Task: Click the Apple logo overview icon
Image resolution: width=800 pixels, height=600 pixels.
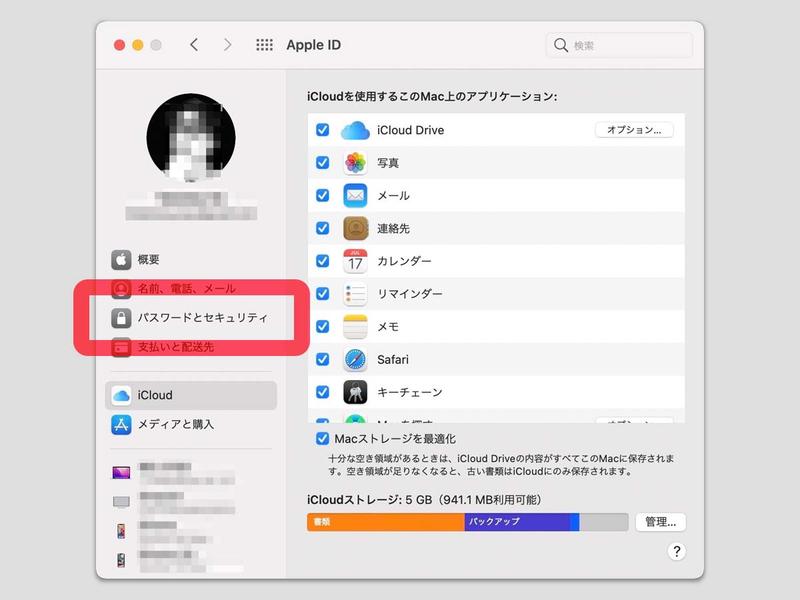Action: coord(121,260)
